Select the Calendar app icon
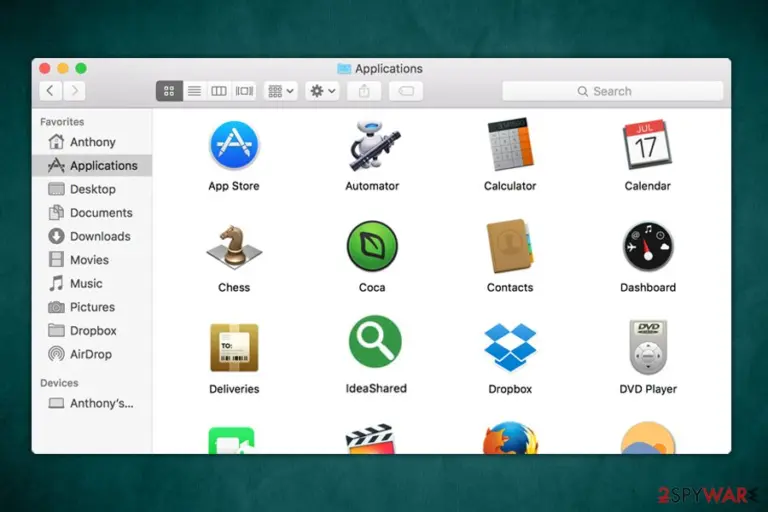 coord(647,145)
